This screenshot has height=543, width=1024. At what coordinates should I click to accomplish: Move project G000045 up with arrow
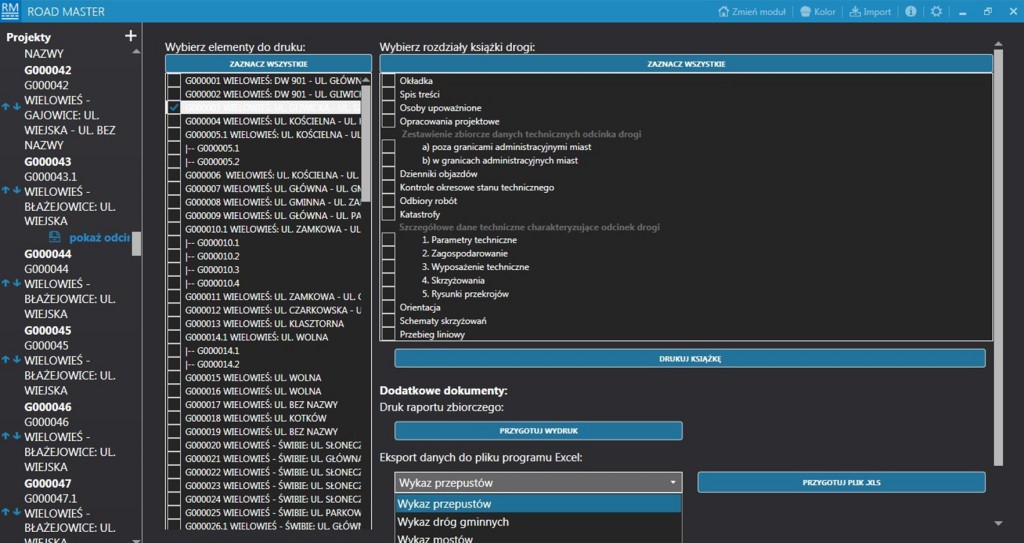tap(6, 359)
